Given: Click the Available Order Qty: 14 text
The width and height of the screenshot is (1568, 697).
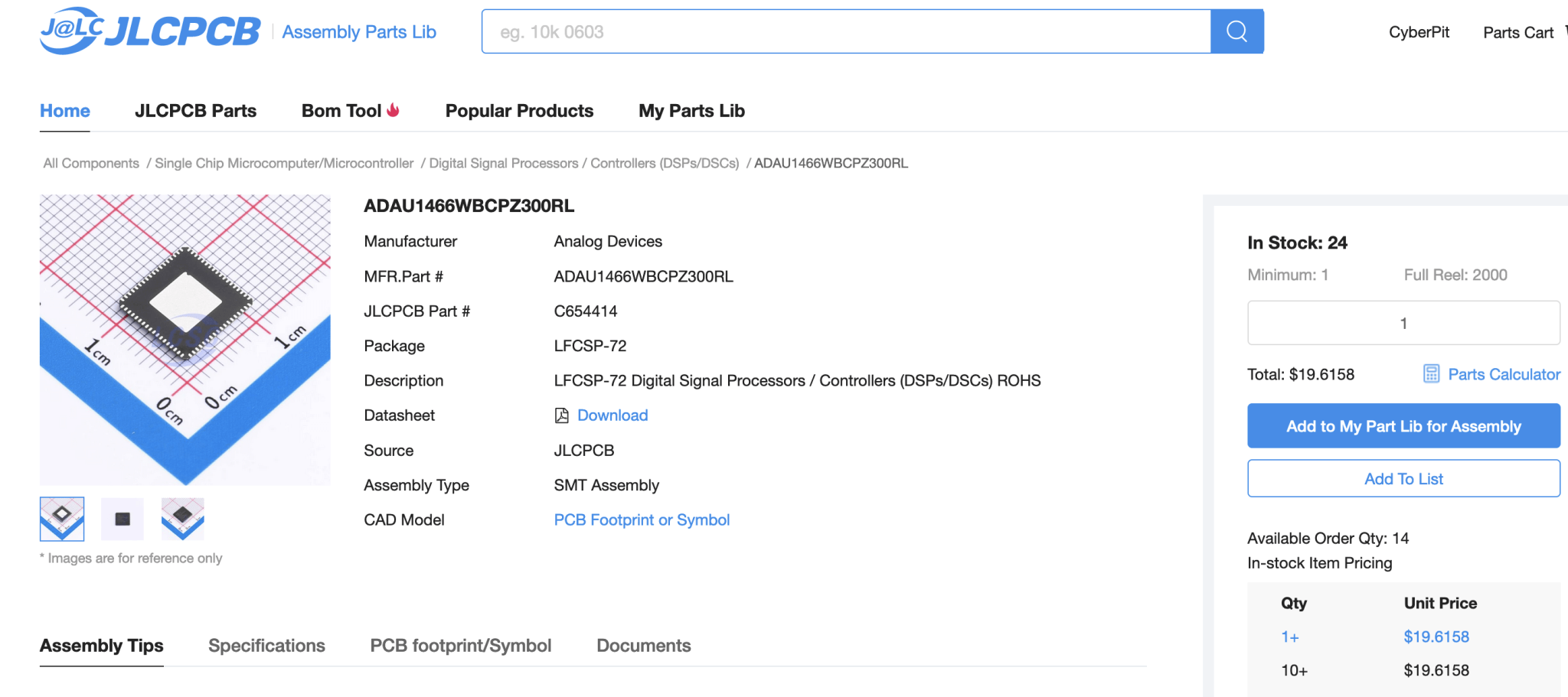Looking at the screenshot, I should point(1328,538).
